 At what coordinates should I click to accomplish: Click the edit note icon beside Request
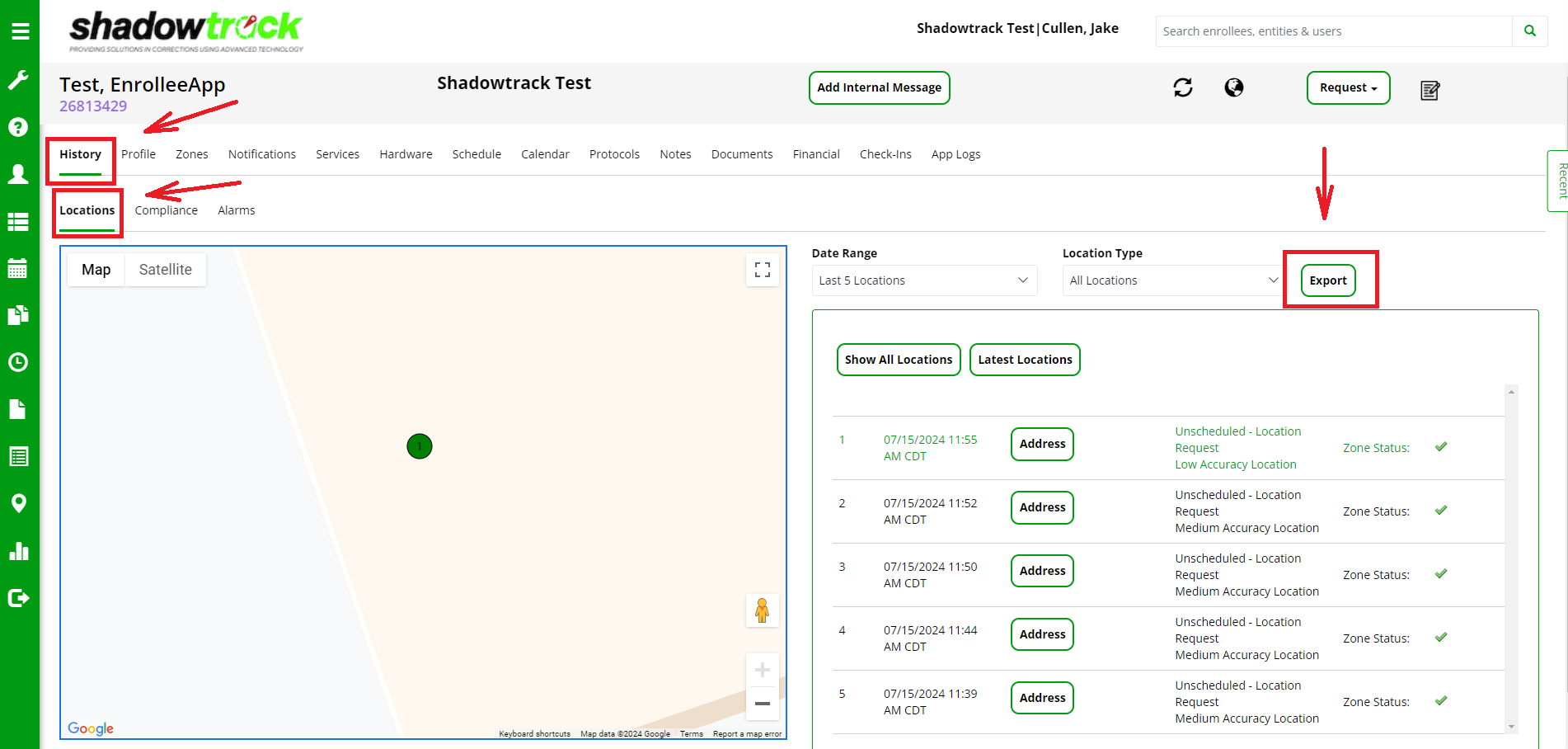1430,90
